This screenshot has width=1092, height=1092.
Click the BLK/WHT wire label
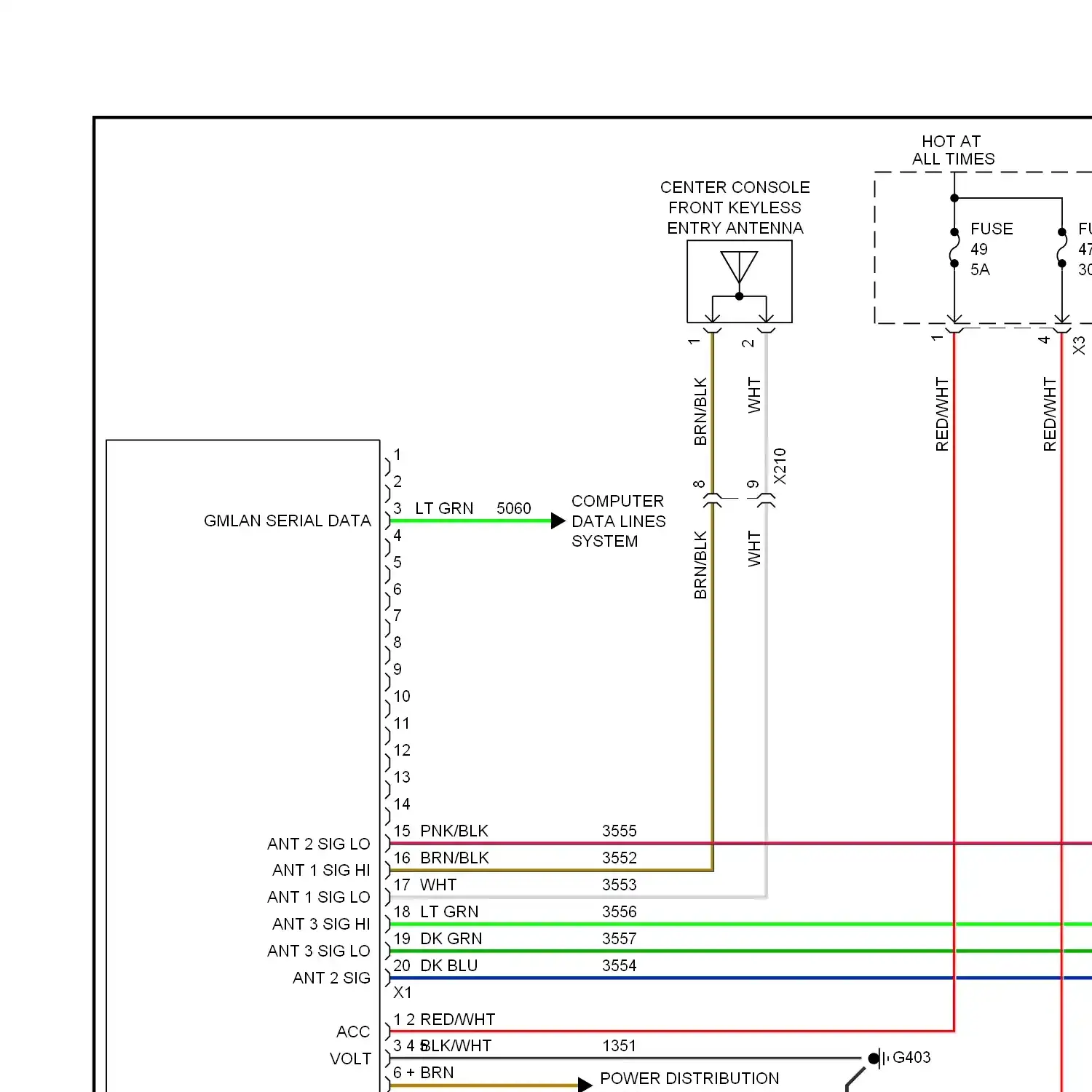[x=456, y=1045]
